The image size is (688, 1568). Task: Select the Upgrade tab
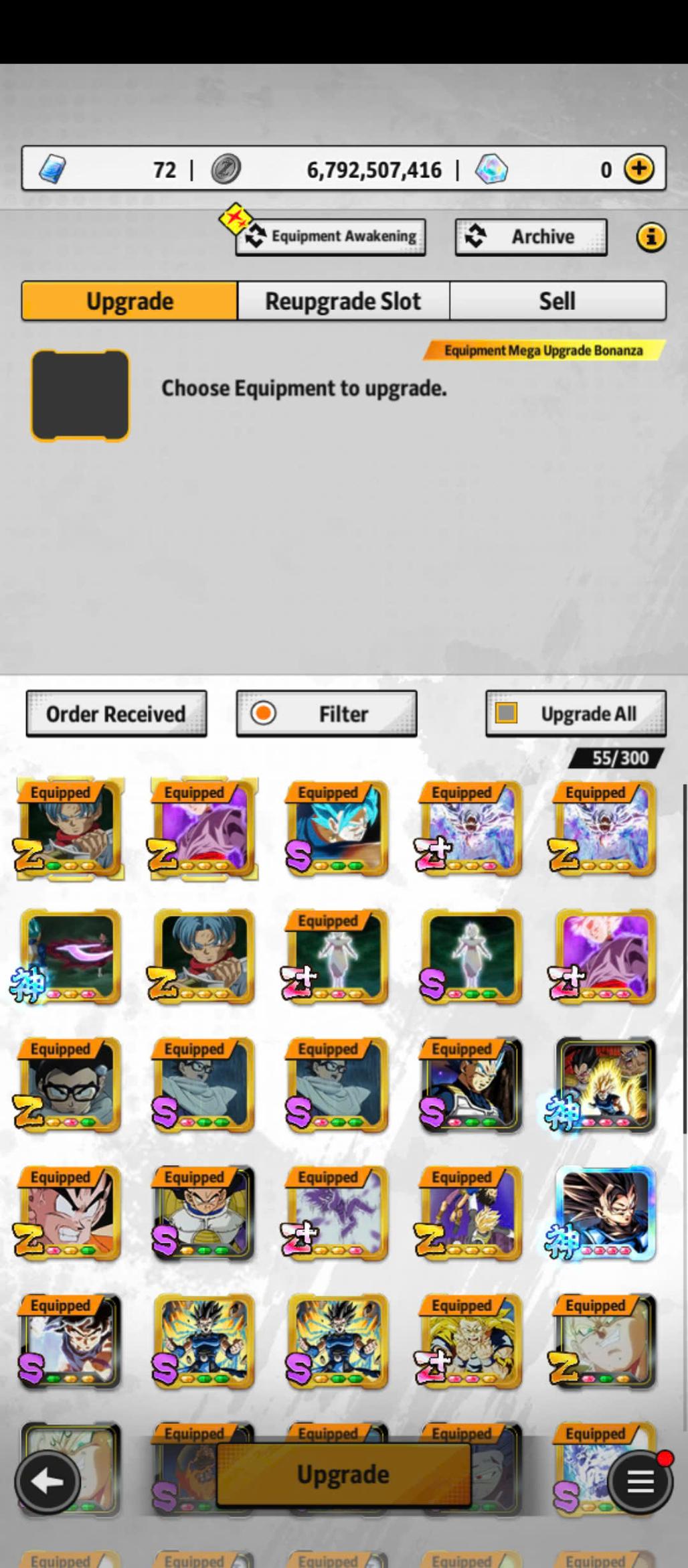(130, 301)
